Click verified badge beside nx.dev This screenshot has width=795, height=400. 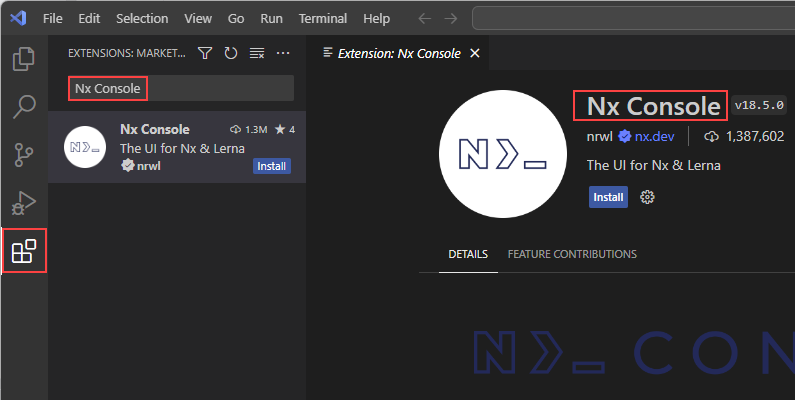coord(625,136)
